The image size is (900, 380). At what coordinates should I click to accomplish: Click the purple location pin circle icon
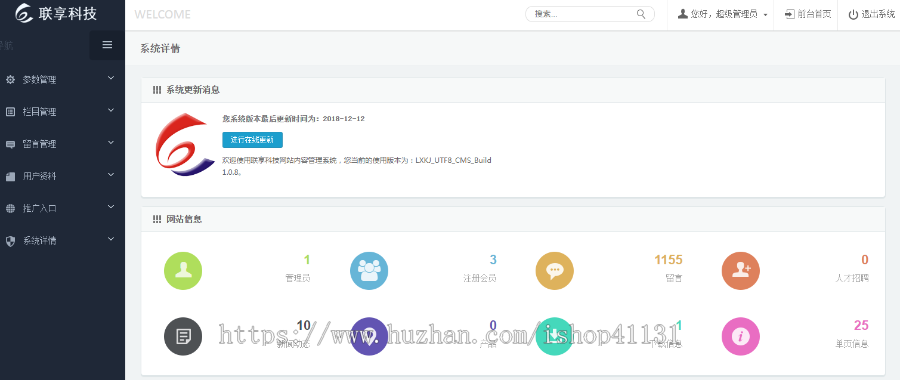[x=369, y=336]
